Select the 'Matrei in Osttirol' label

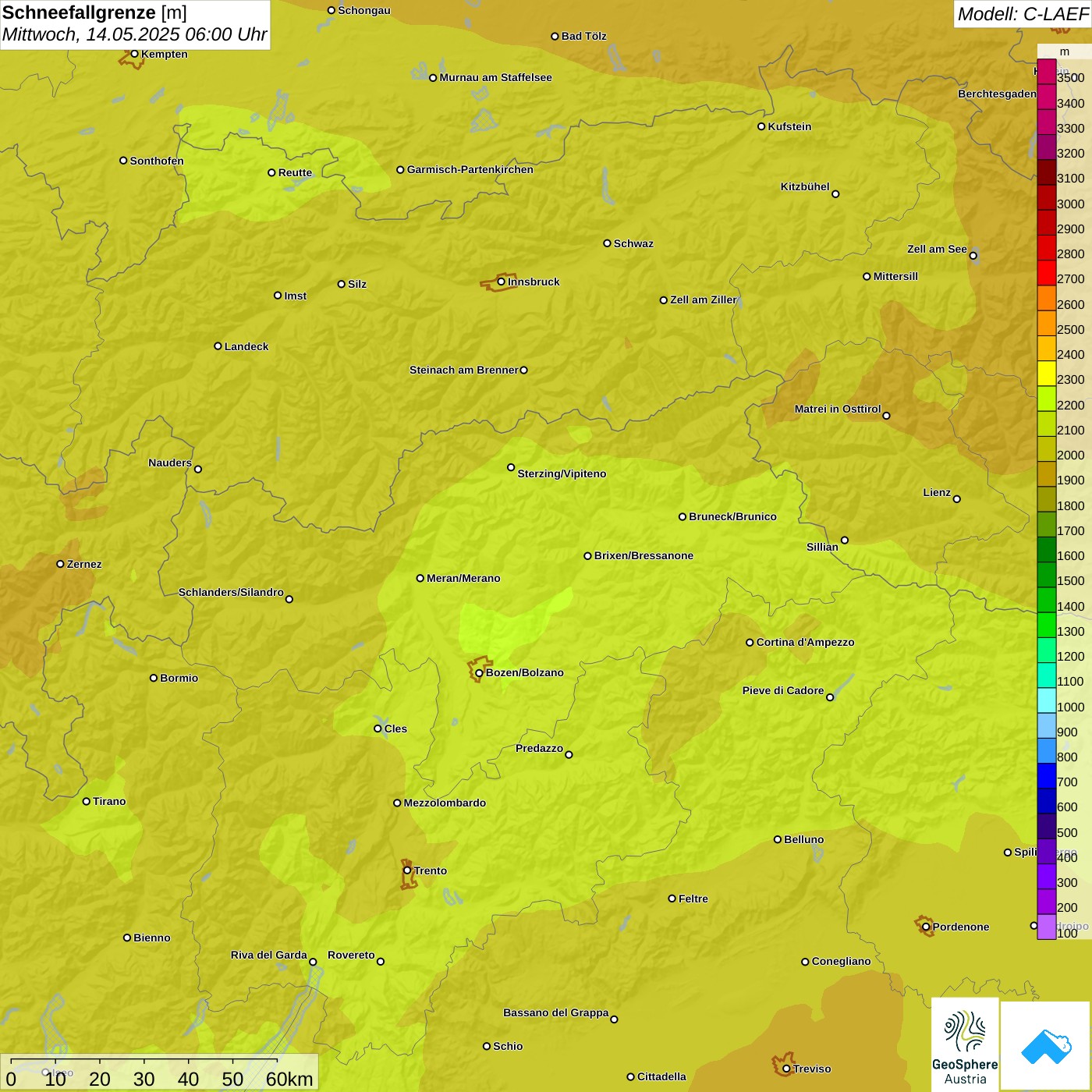coord(838,409)
